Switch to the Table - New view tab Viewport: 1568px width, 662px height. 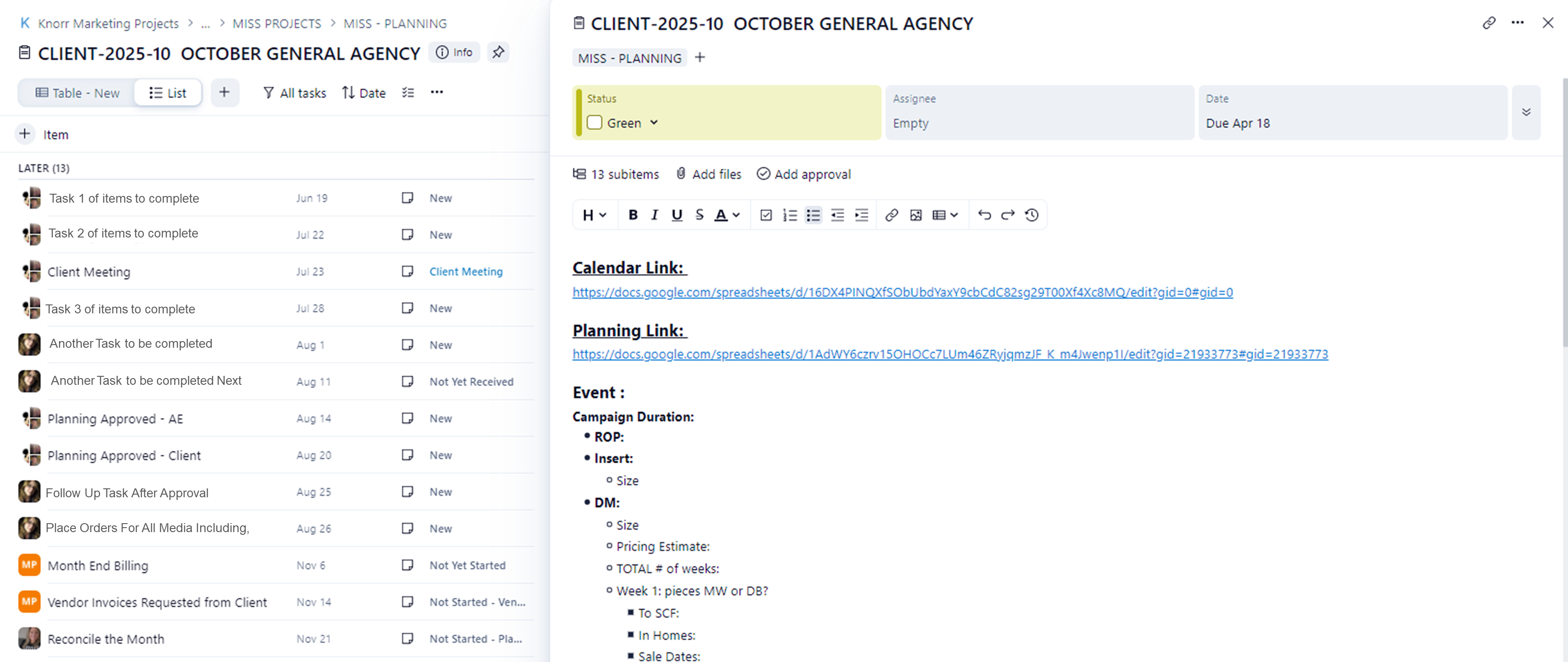pos(77,93)
